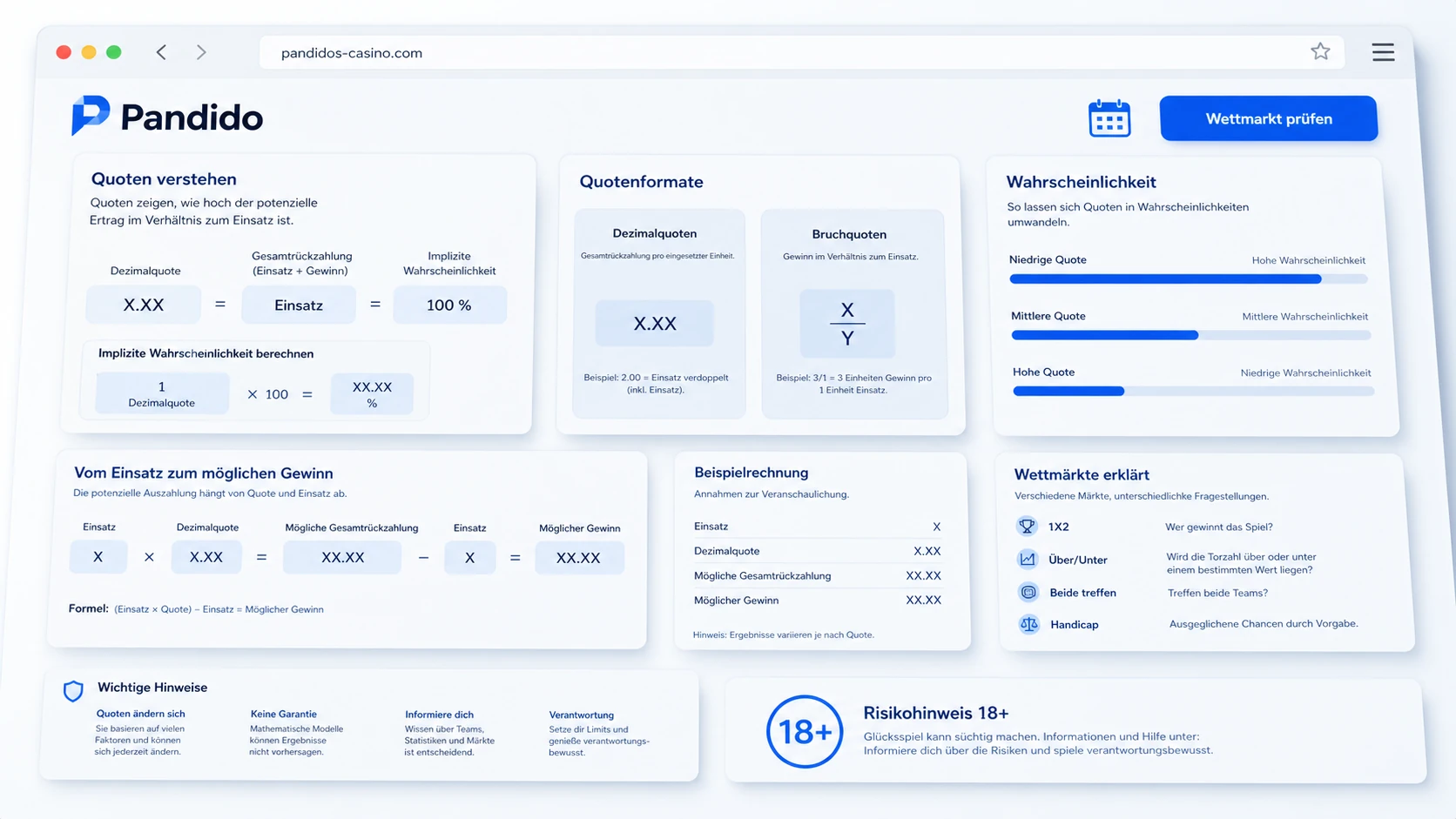Viewport: 1456px width, 819px height.
Task: Click the Niedrige Quote probability bar
Action: click(1189, 279)
